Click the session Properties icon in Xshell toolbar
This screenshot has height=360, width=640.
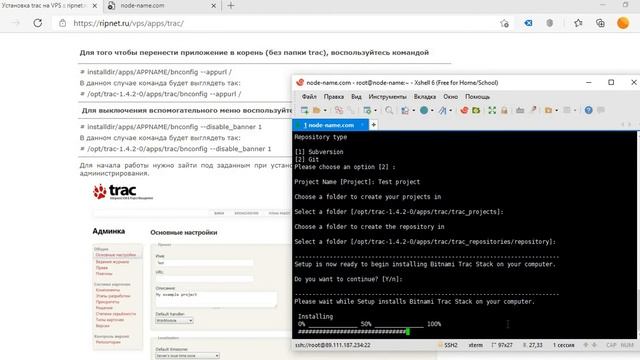pyautogui.click(x=367, y=110)
